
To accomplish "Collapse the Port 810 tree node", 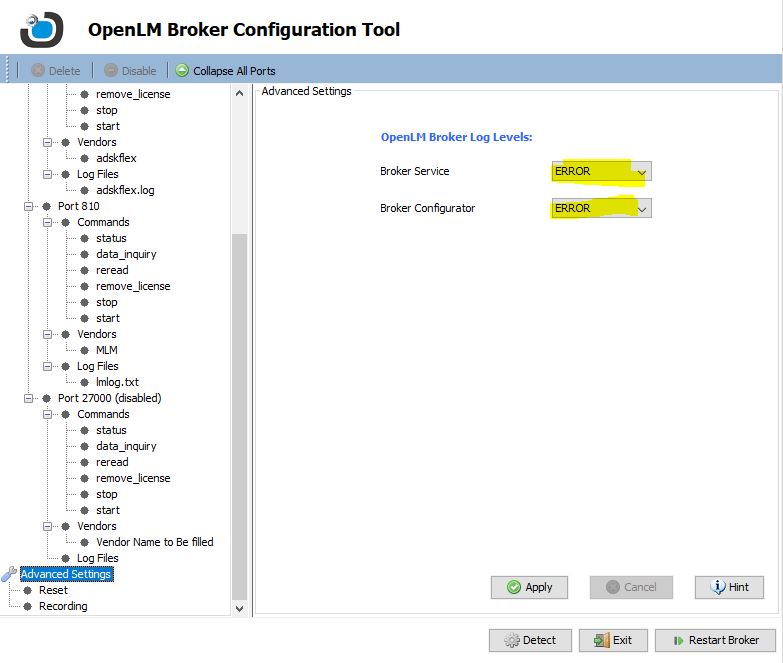I will (x=29, y=206).
